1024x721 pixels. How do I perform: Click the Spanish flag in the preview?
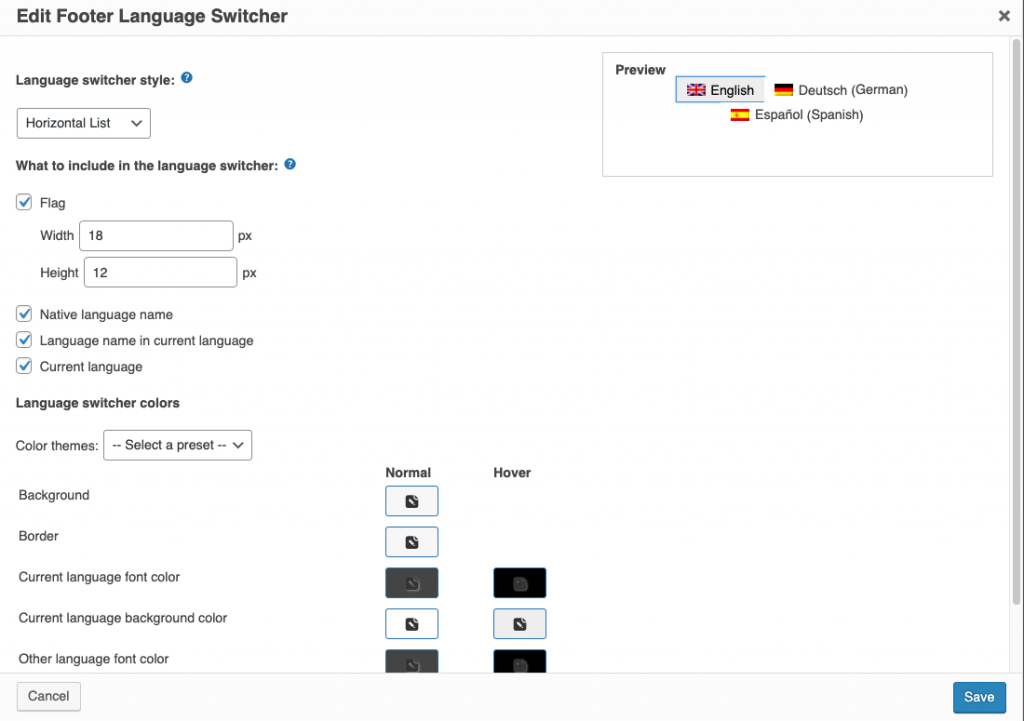(x=739, y=115)
